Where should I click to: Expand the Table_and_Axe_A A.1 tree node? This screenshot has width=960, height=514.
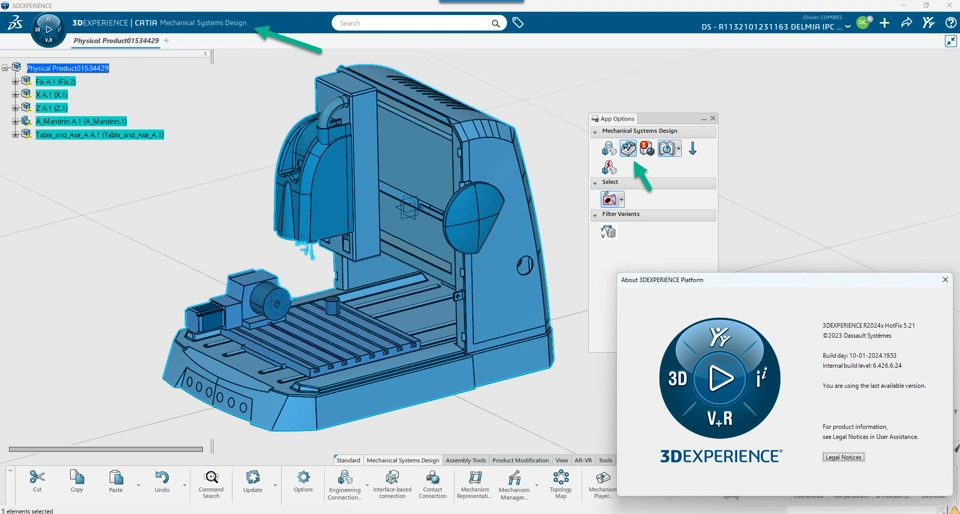(x=15, y=134)
